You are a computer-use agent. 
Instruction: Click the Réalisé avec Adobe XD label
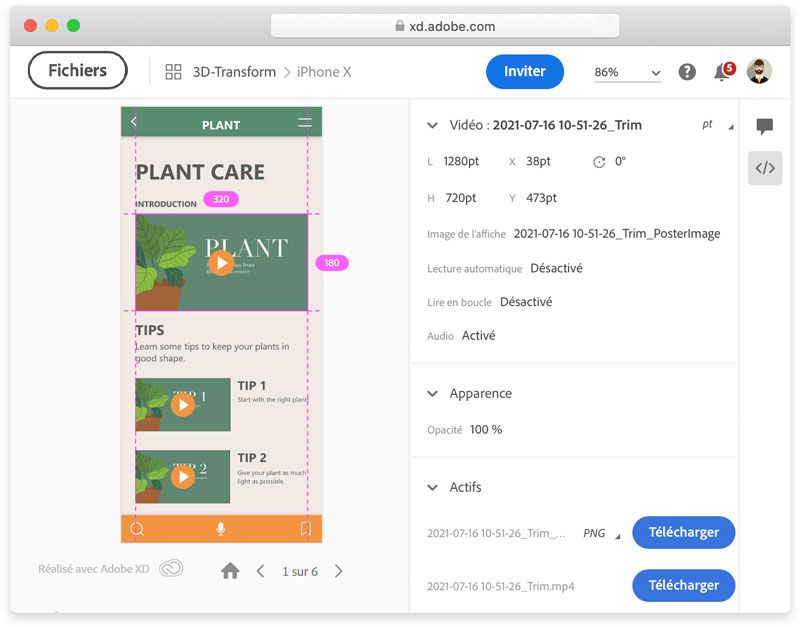(x=94, y=569)
